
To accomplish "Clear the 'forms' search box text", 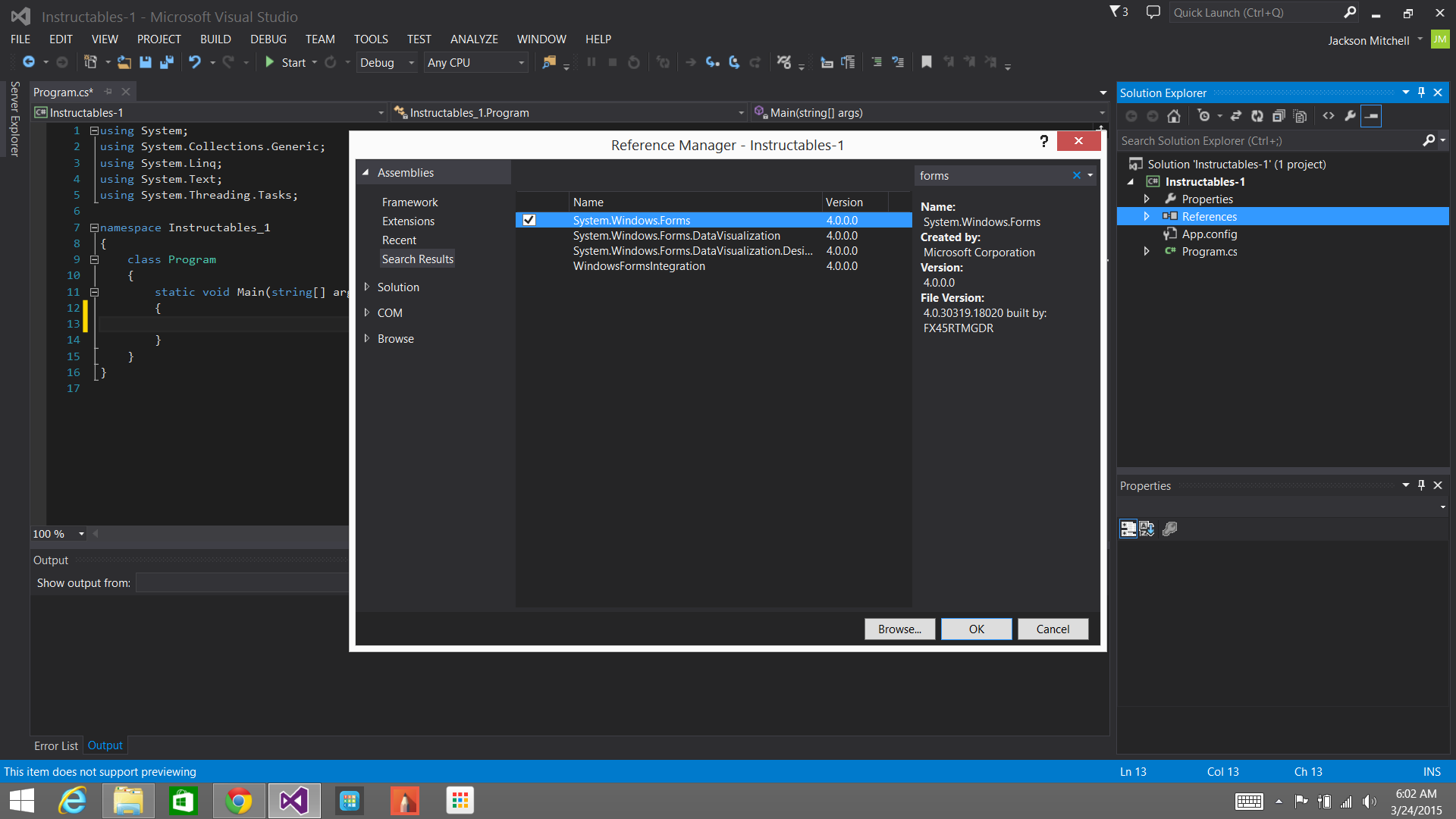I will coord(1076,175).
